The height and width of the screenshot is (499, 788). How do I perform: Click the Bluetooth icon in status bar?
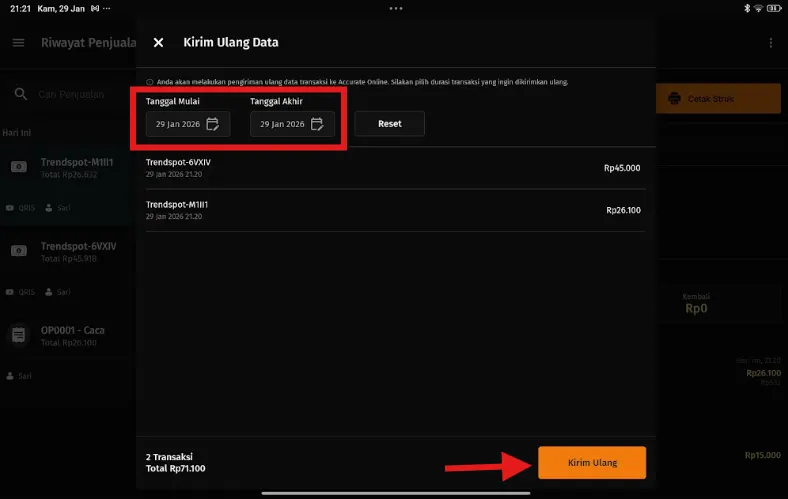click(x=747, y=8)
